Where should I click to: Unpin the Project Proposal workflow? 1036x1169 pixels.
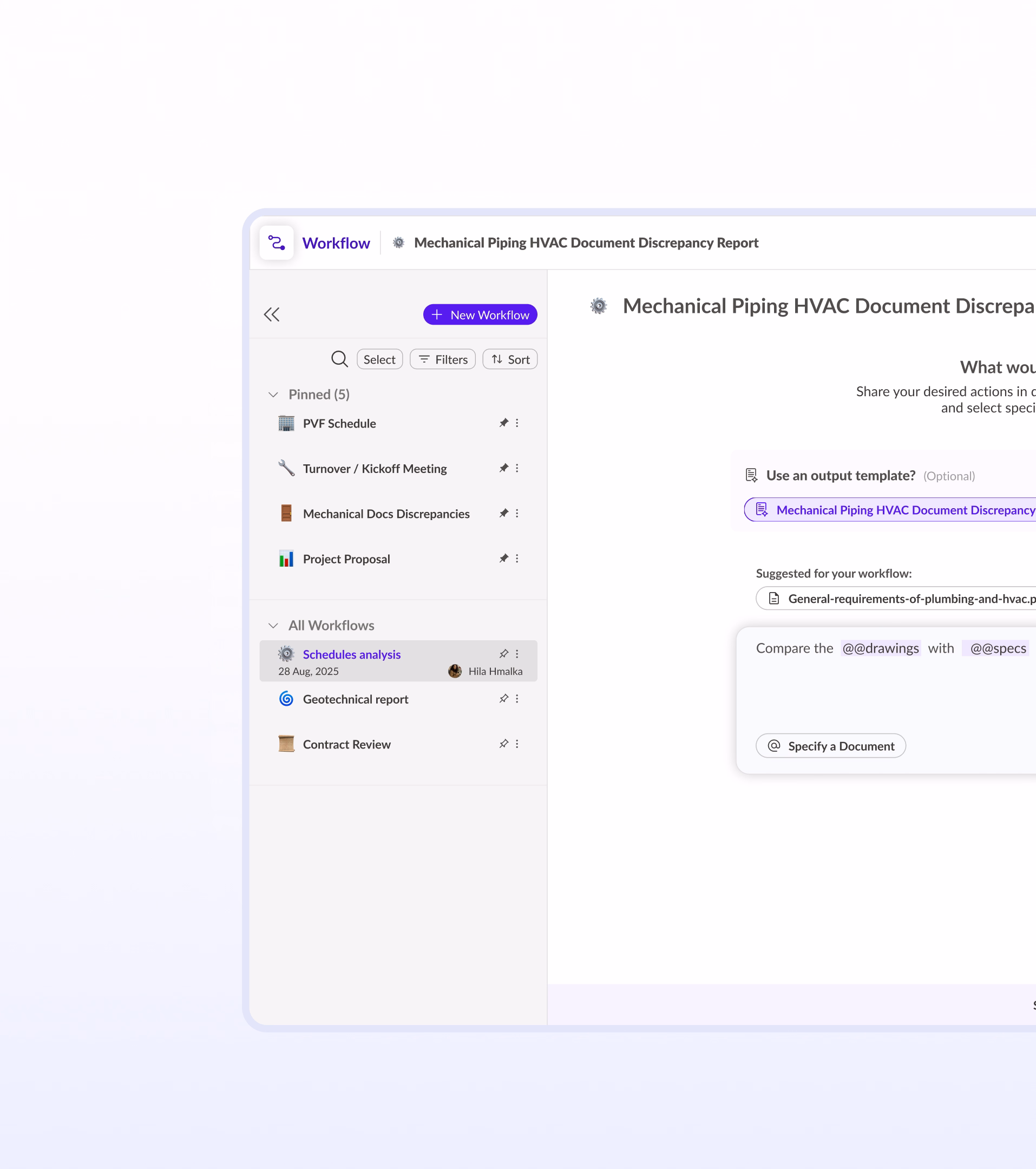coord(504,558)
